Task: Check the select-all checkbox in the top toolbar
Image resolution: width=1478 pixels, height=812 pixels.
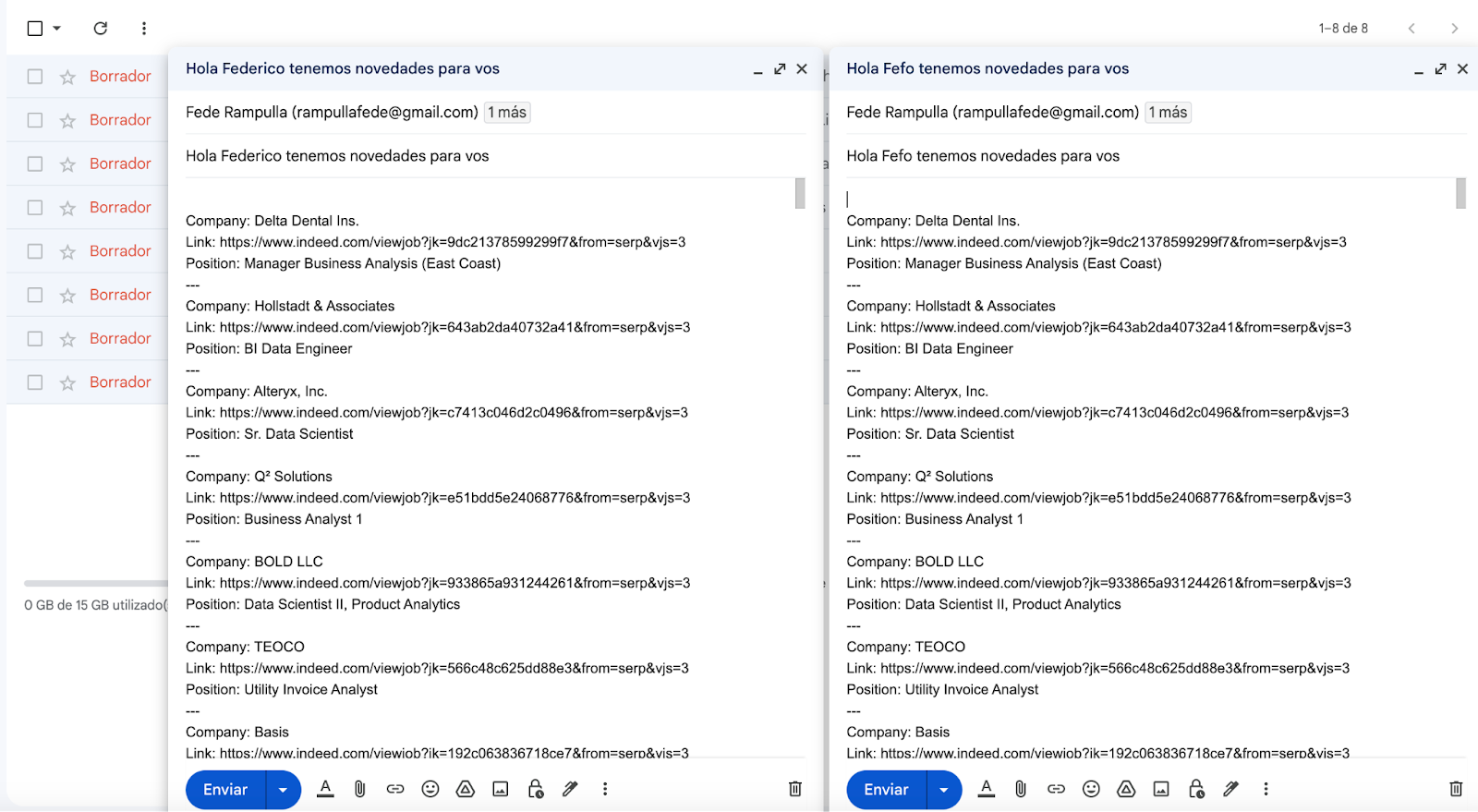Action: pos(35,29)
